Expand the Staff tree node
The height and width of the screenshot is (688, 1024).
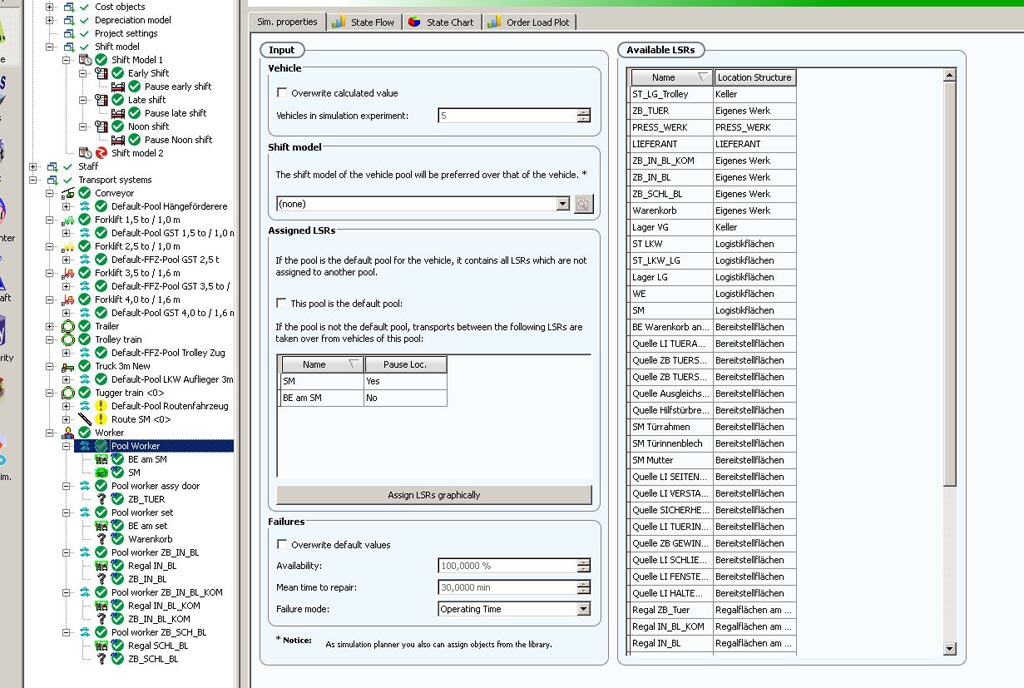coord(33,166)
